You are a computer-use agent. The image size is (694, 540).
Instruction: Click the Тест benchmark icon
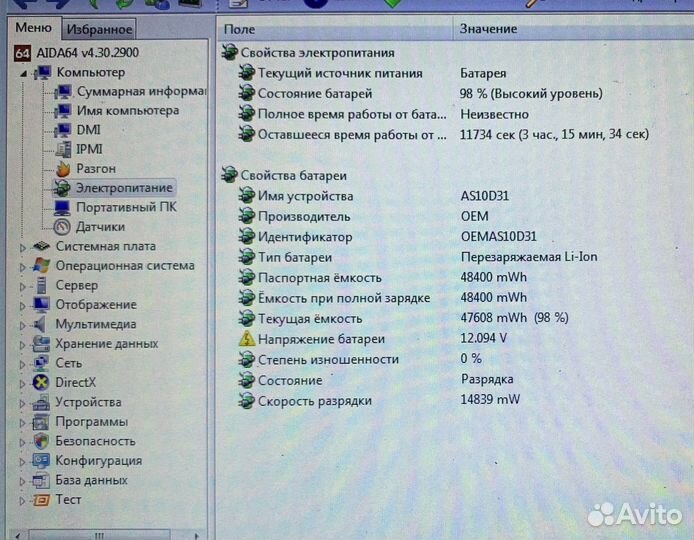coord(41,500)
